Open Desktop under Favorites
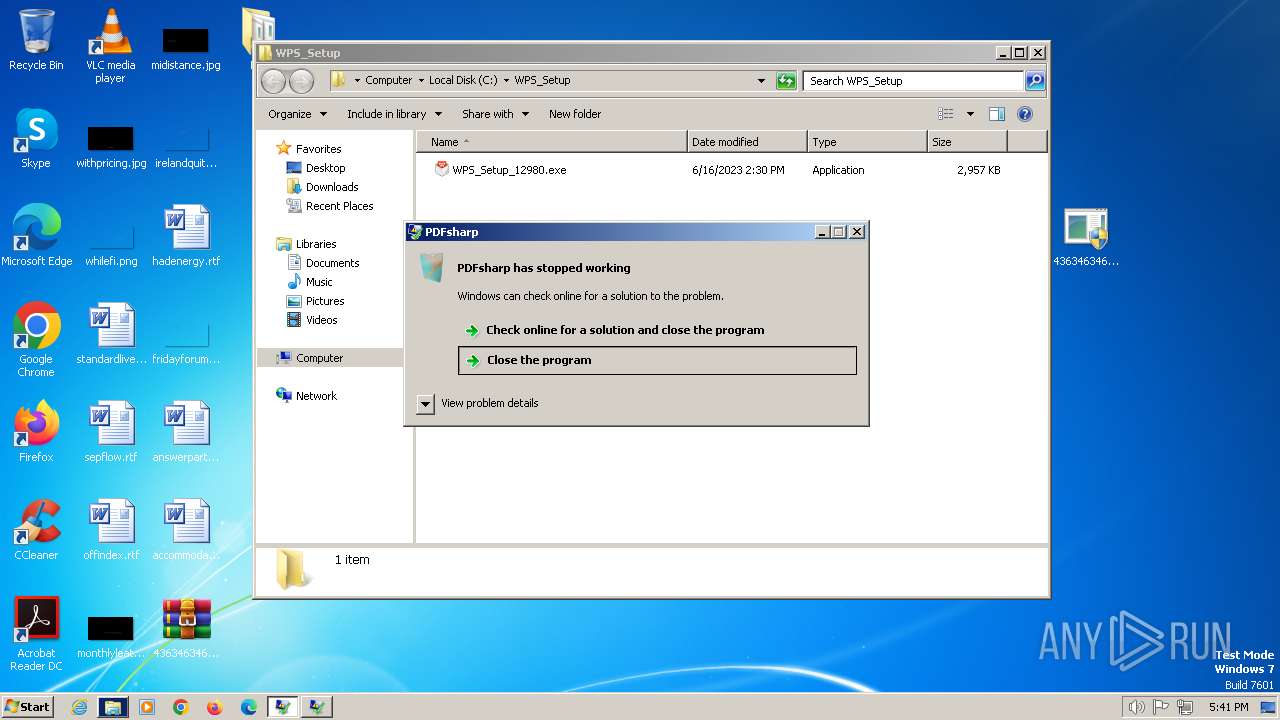This screenshot has width=1280, height=720. (x=325, y=168)
